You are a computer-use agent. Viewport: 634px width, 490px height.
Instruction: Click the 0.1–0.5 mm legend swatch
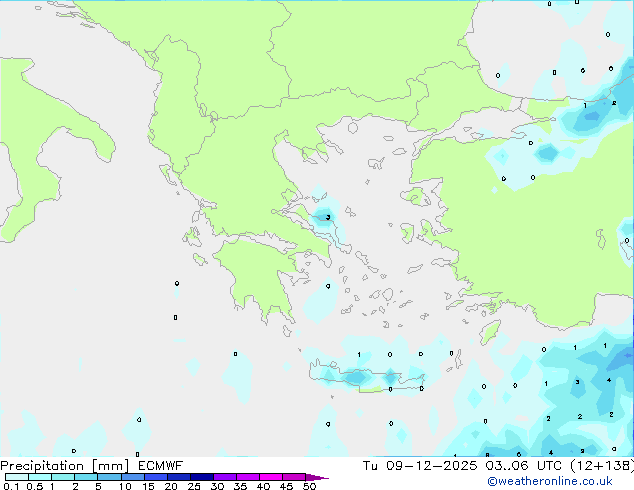coord(17,477)
